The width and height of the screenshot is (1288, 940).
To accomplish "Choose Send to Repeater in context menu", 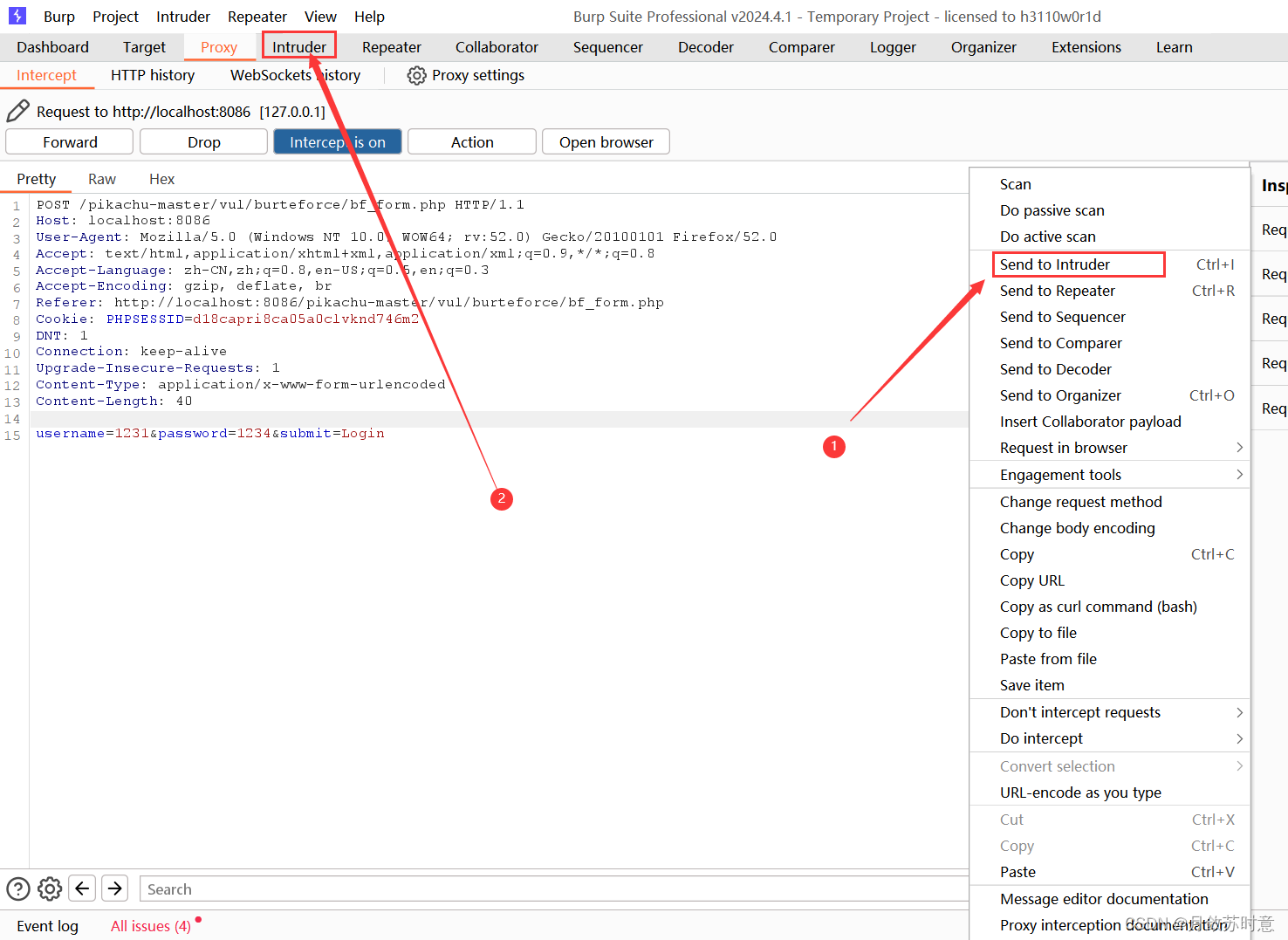I will (x=1110, y=291).
